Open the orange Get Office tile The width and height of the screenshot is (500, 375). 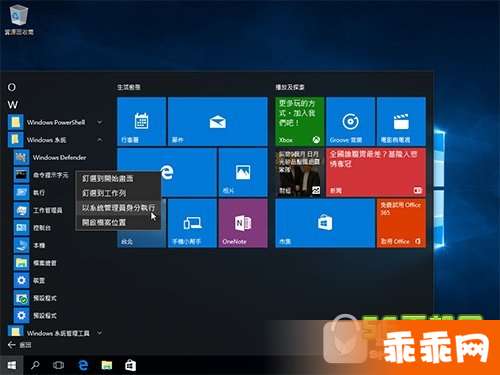[401, 223]
